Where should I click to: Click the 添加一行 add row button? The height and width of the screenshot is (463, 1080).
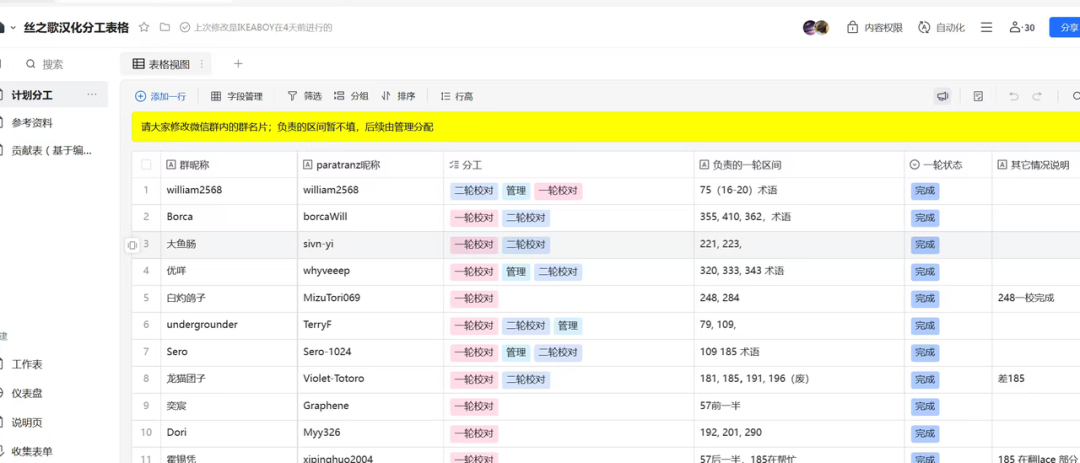click(160, 96)
